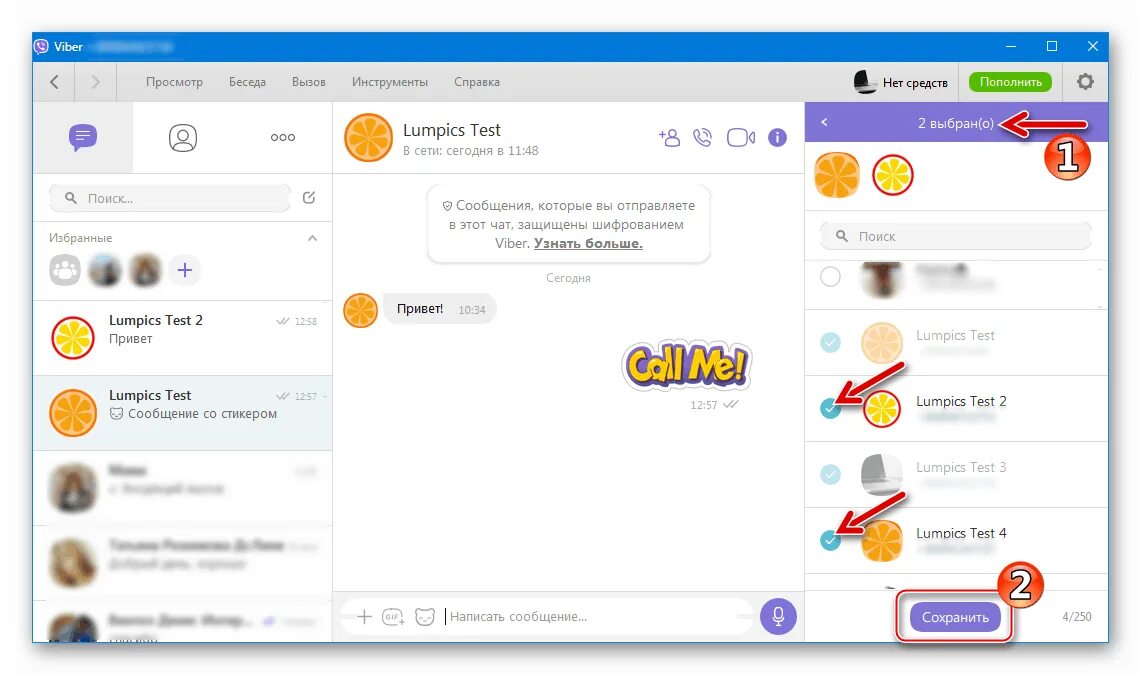The width and height of the screenshot is (1141, 675).
Task: Open the group favorite icon in Избранные
Action: pos(65,271)
